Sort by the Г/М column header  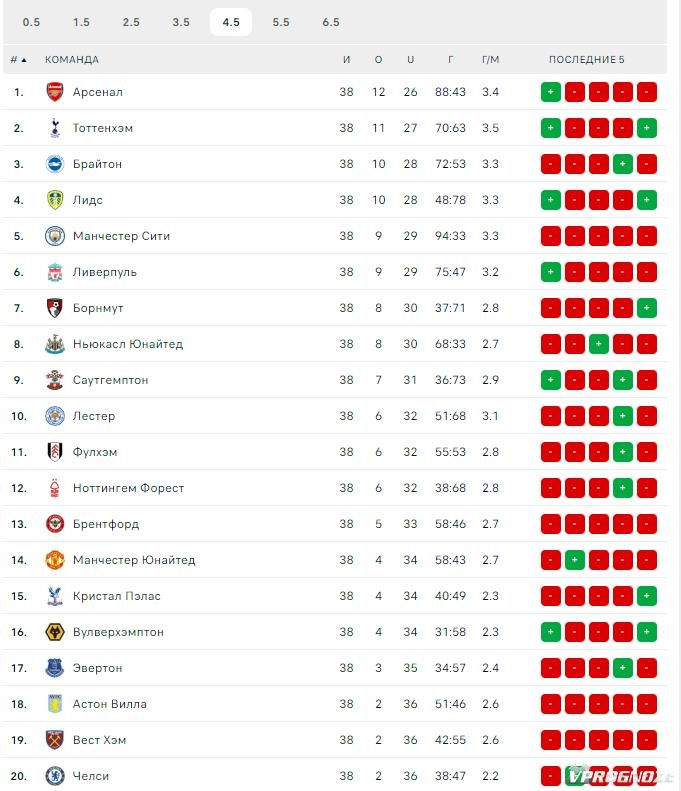490,60
